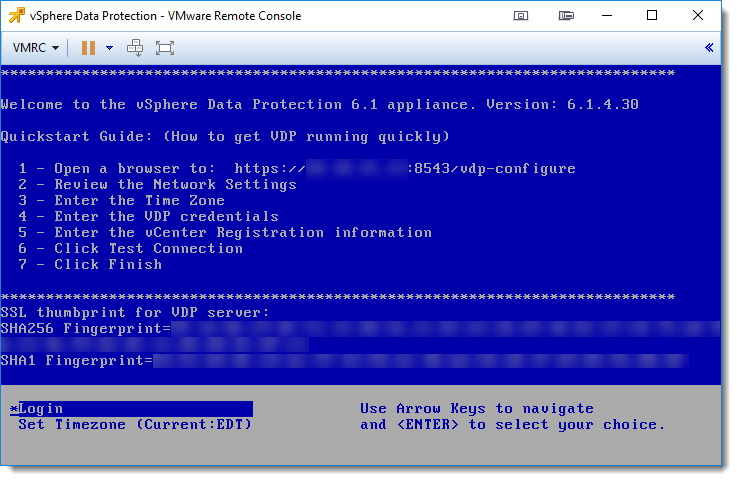Click 'Review the Network Settings' step

175,184
